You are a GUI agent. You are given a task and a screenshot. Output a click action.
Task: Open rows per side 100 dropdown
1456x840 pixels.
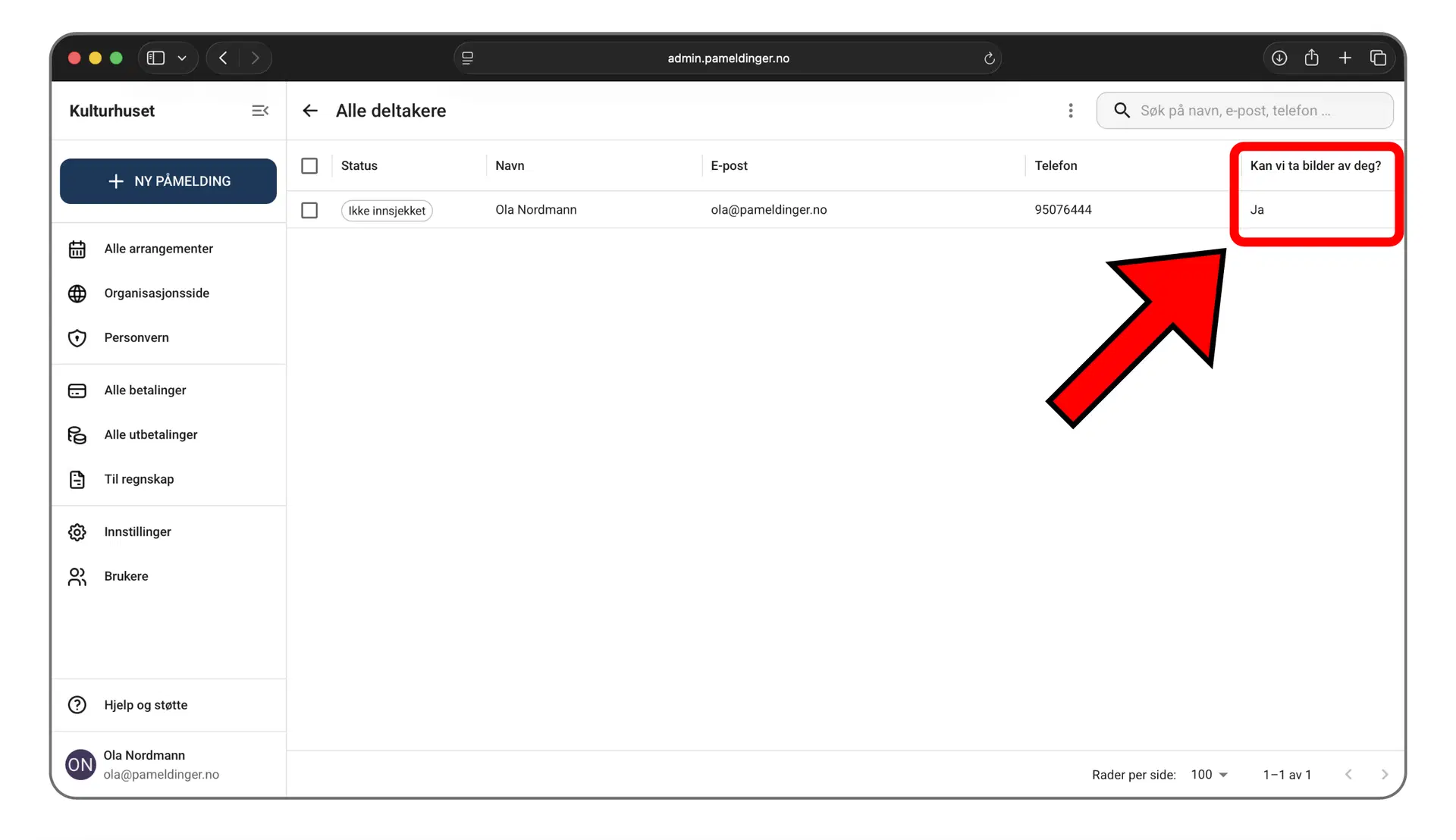[1210, 775]
